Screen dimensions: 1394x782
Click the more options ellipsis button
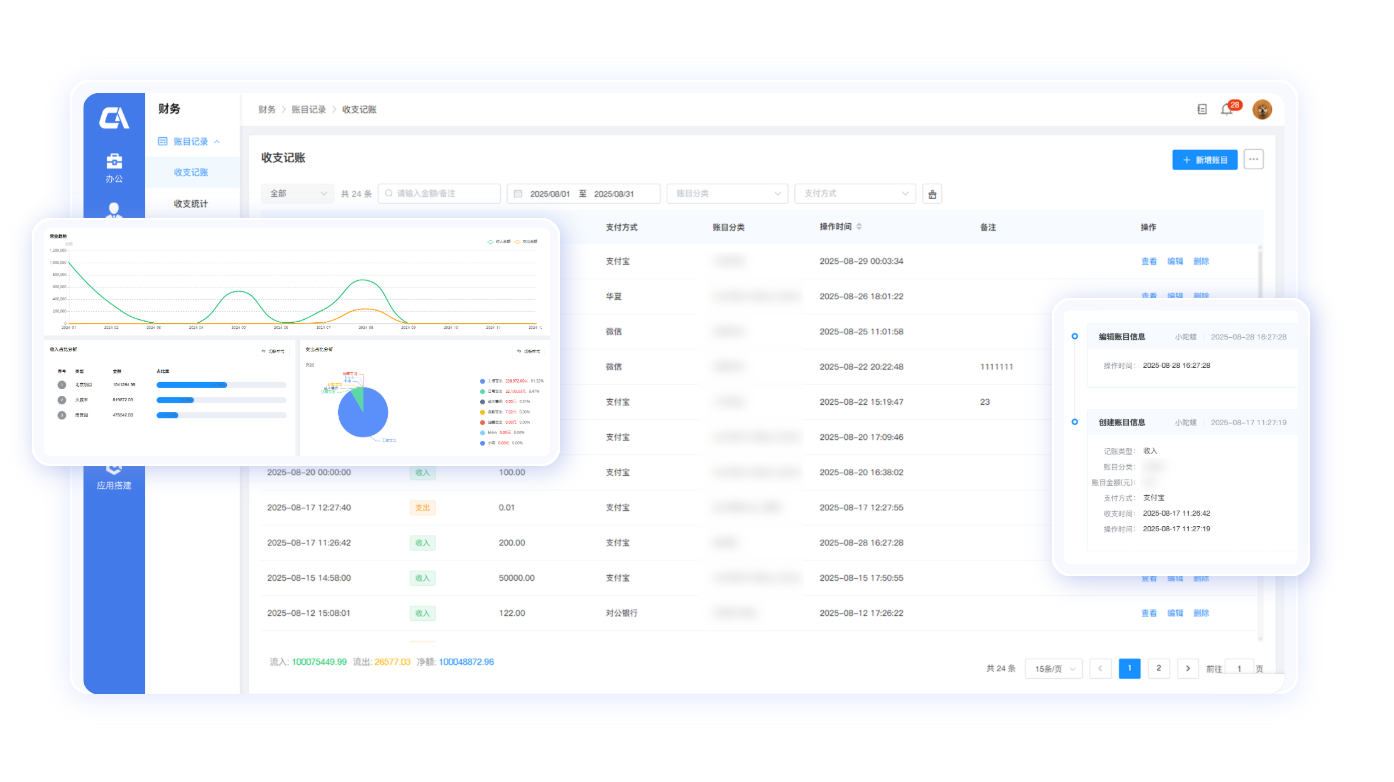click(1253, 159)
